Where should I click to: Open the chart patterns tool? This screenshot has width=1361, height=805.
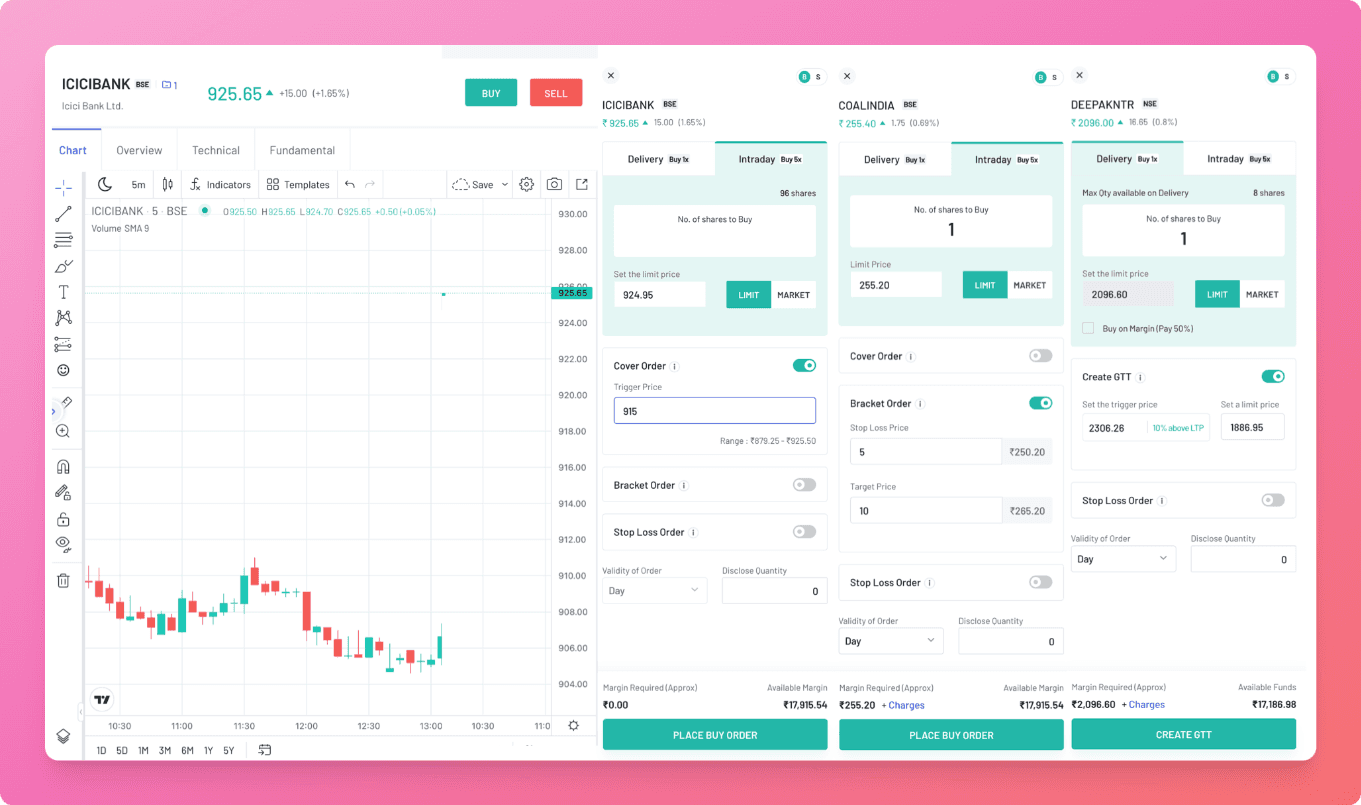click(x=63, y=317)
